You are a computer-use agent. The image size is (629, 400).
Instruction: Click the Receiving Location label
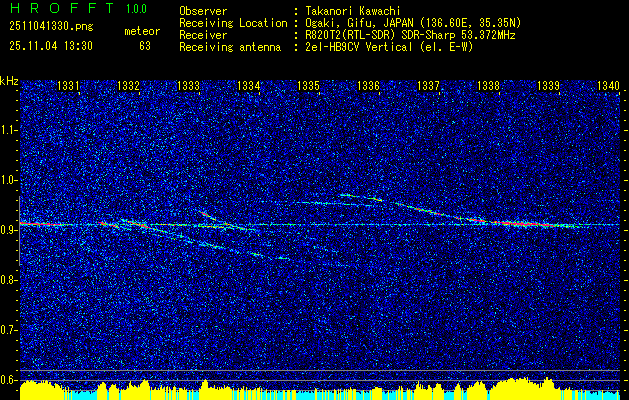[x=233, y=24]
